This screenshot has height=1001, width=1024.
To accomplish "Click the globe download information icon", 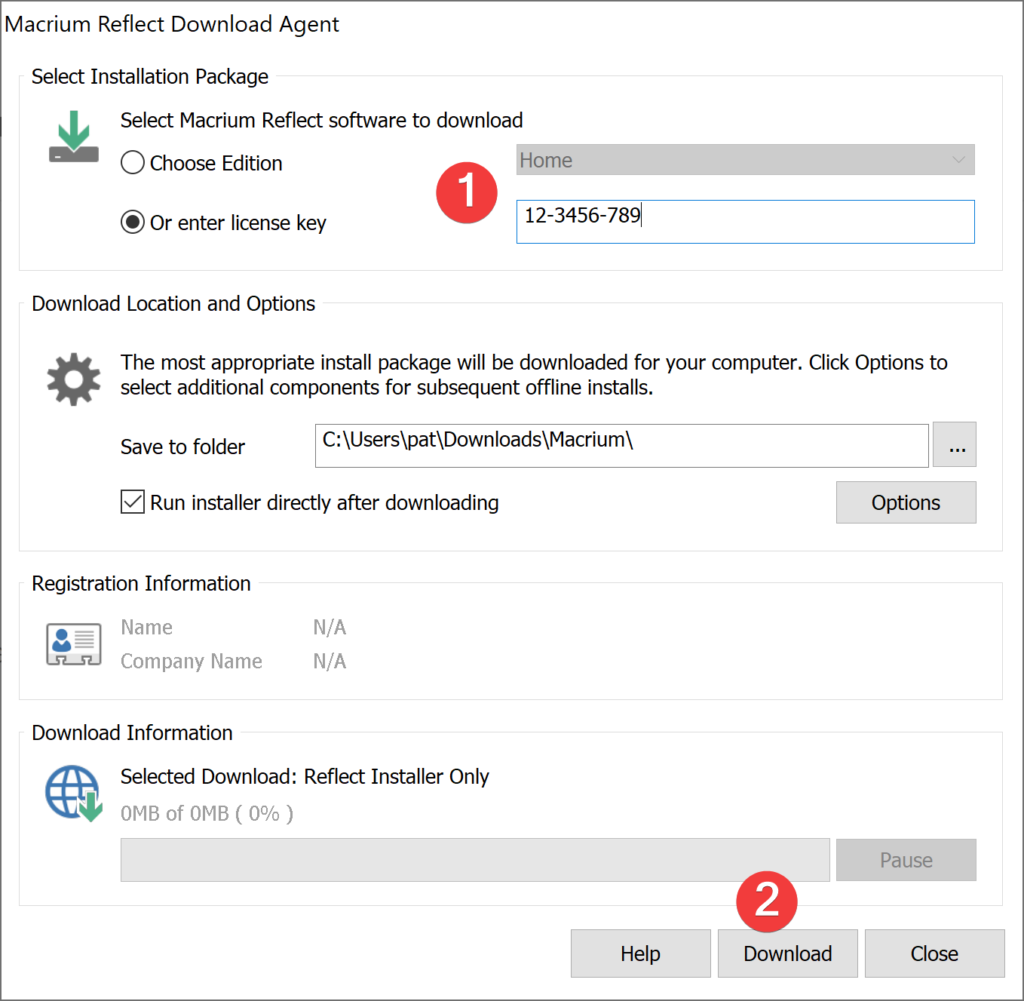I will tap(74, 794).
